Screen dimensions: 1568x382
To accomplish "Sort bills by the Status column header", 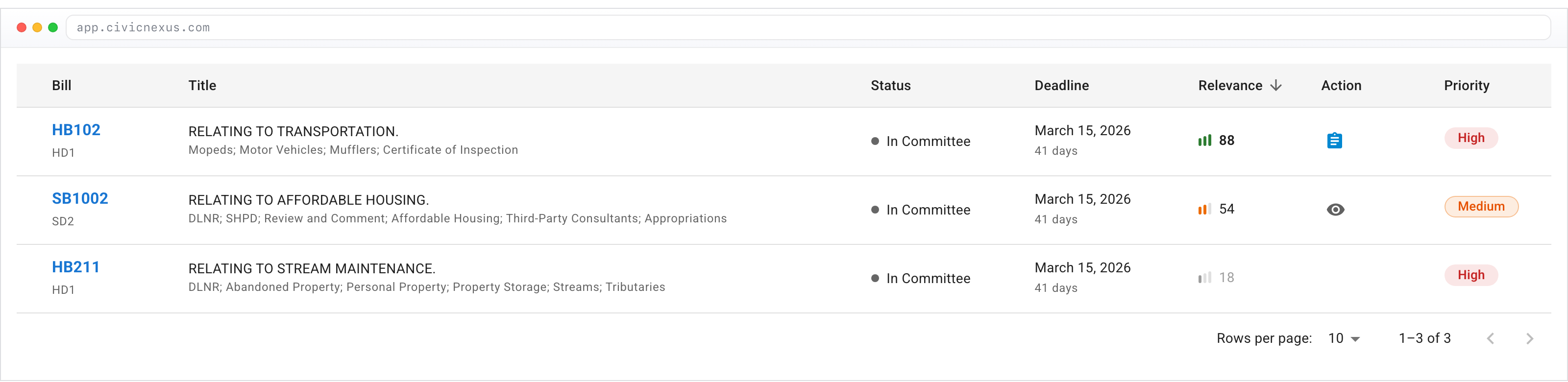I will [890, 86].
